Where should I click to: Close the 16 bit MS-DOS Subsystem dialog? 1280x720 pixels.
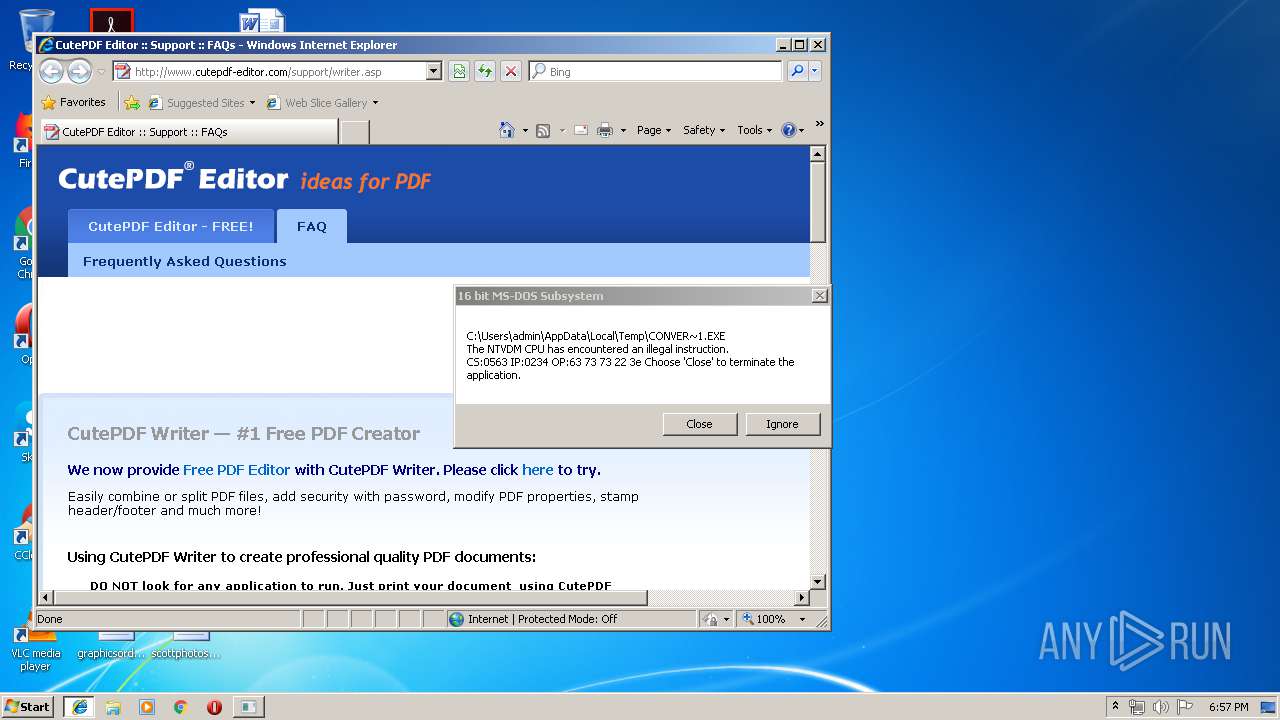[x=820, y=296]
